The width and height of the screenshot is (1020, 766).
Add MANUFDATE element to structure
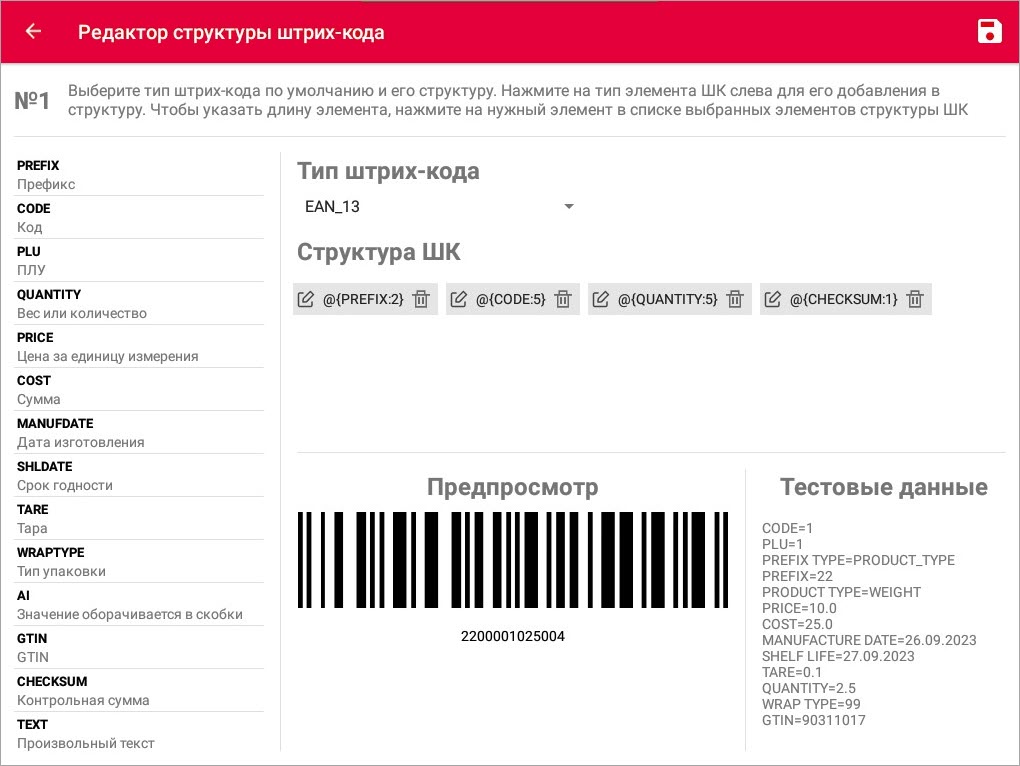(x=140, y=432)
